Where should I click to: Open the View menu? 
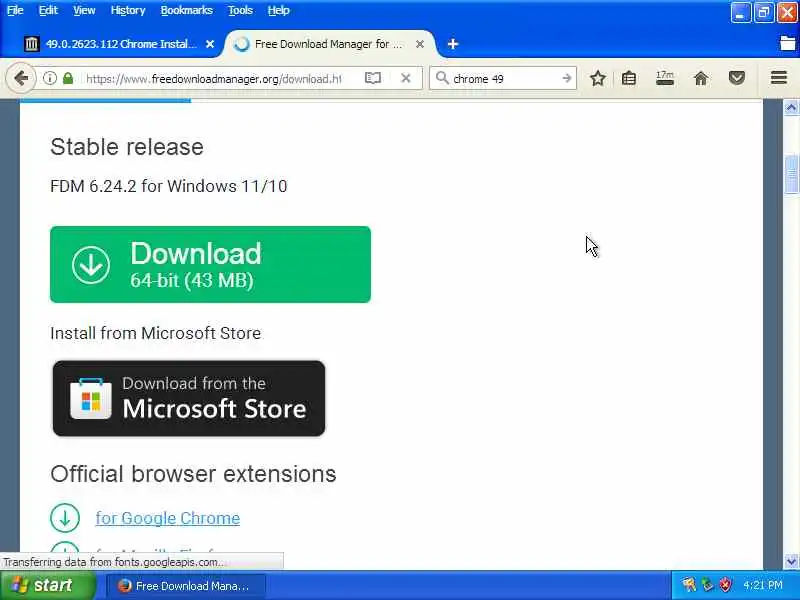(84, 10)
